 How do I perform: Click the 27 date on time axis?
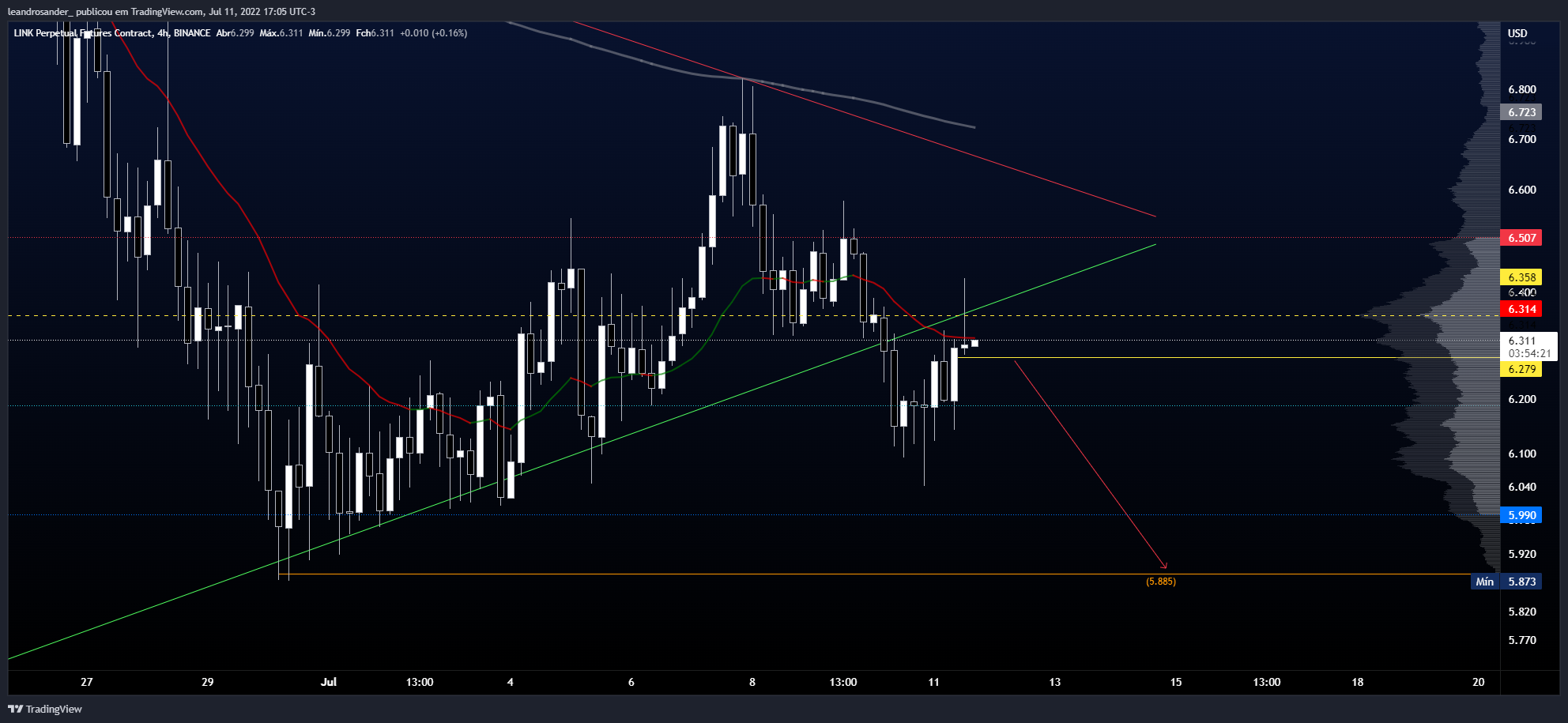coord(87,682)
